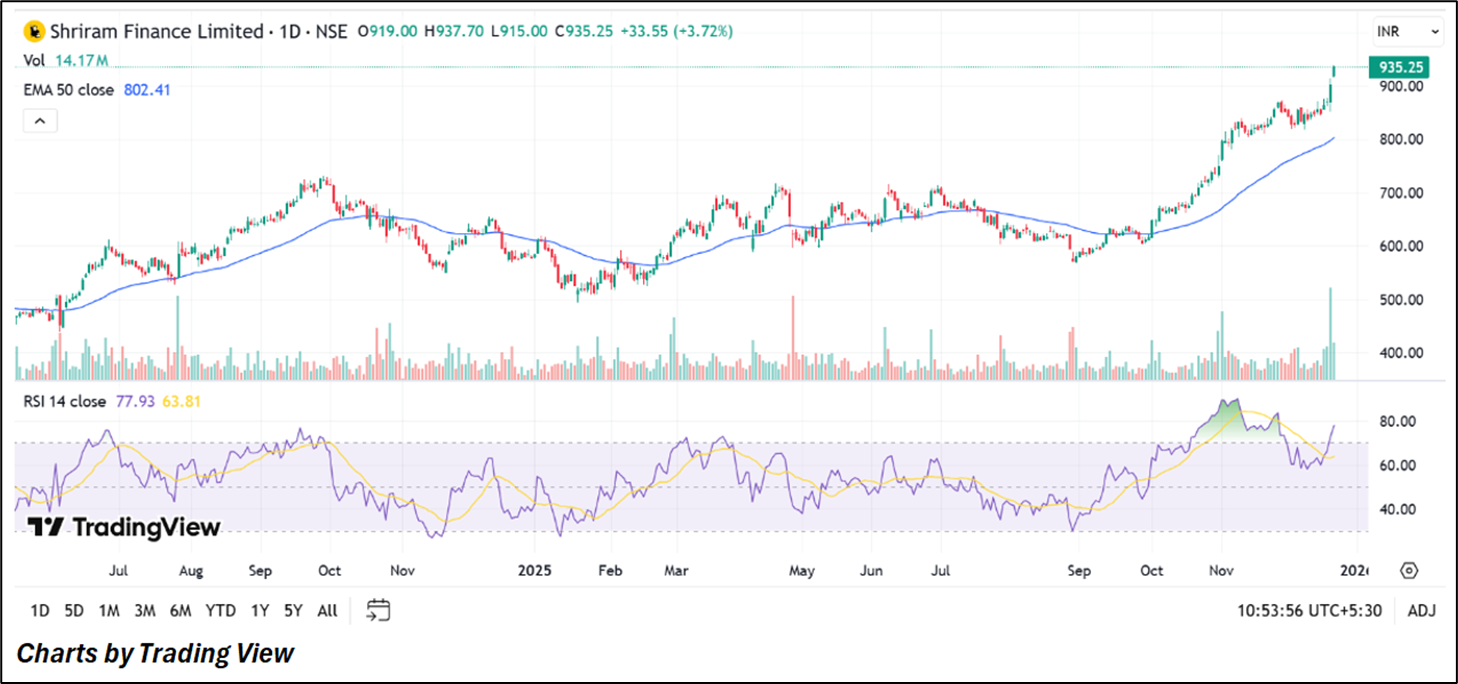Display the All time range

pyautogui.click(x=327, y=610)
